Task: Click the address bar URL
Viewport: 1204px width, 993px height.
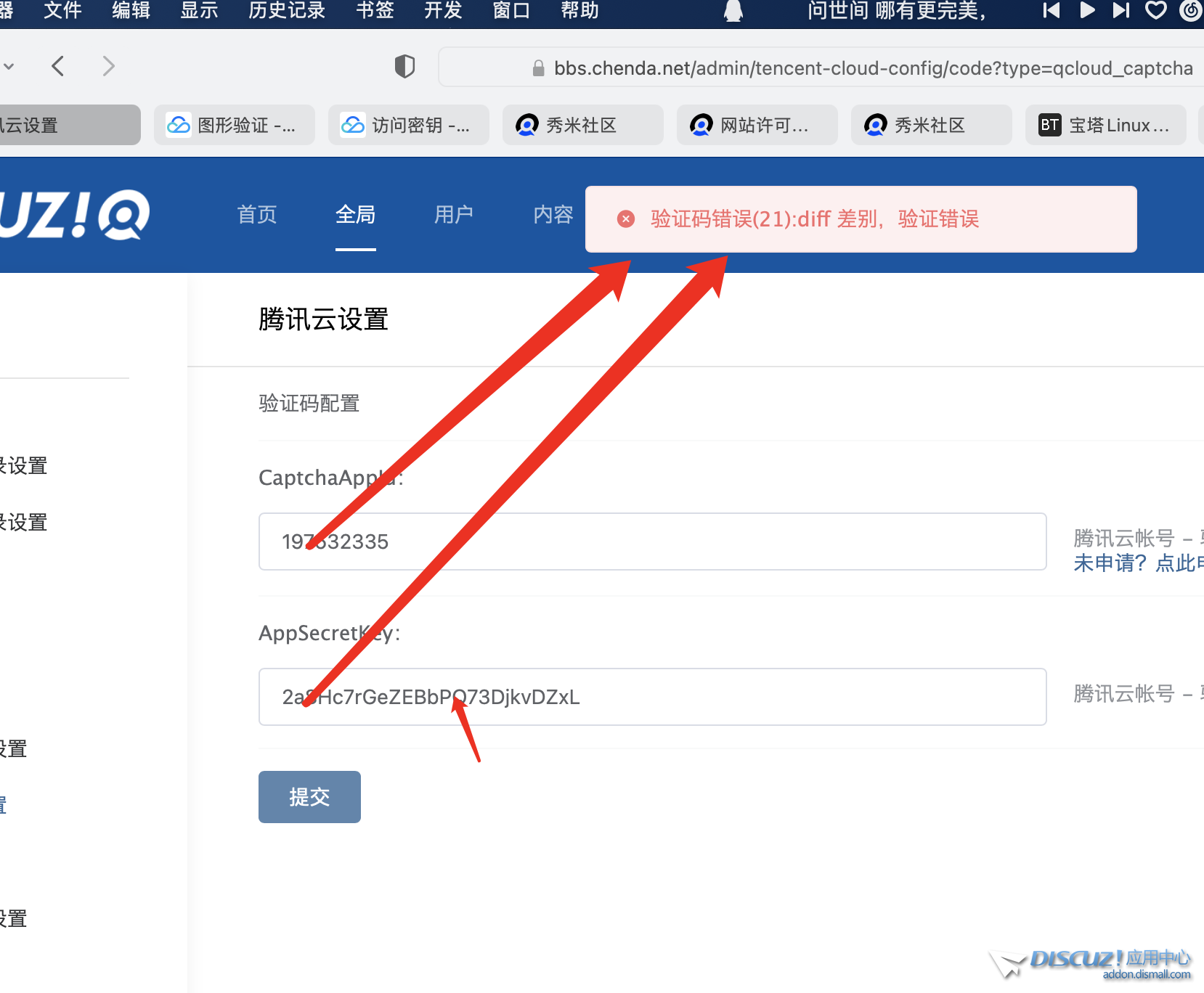Action: 873,68
